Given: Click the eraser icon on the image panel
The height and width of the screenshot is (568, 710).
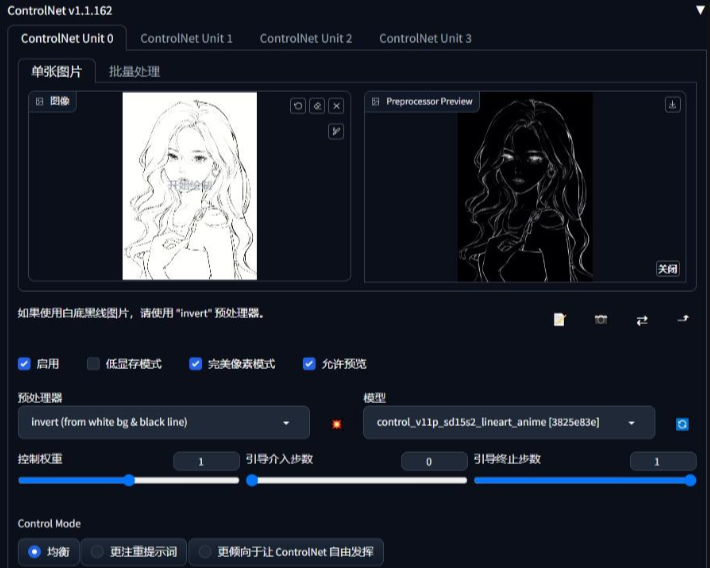Looking at the screenshot, I should coord(317,106).
